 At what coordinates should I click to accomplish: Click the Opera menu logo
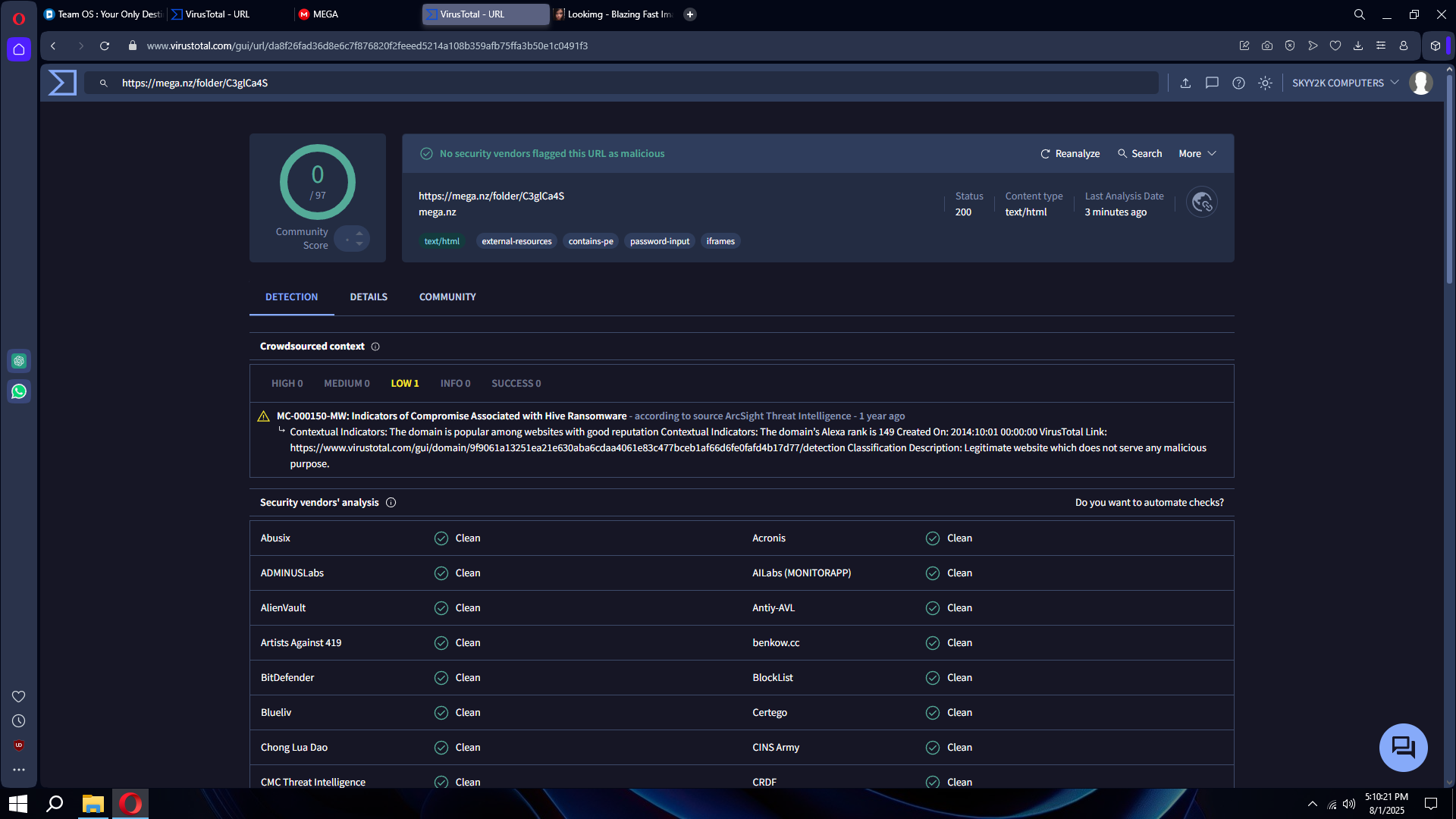[x=19, y=19]
